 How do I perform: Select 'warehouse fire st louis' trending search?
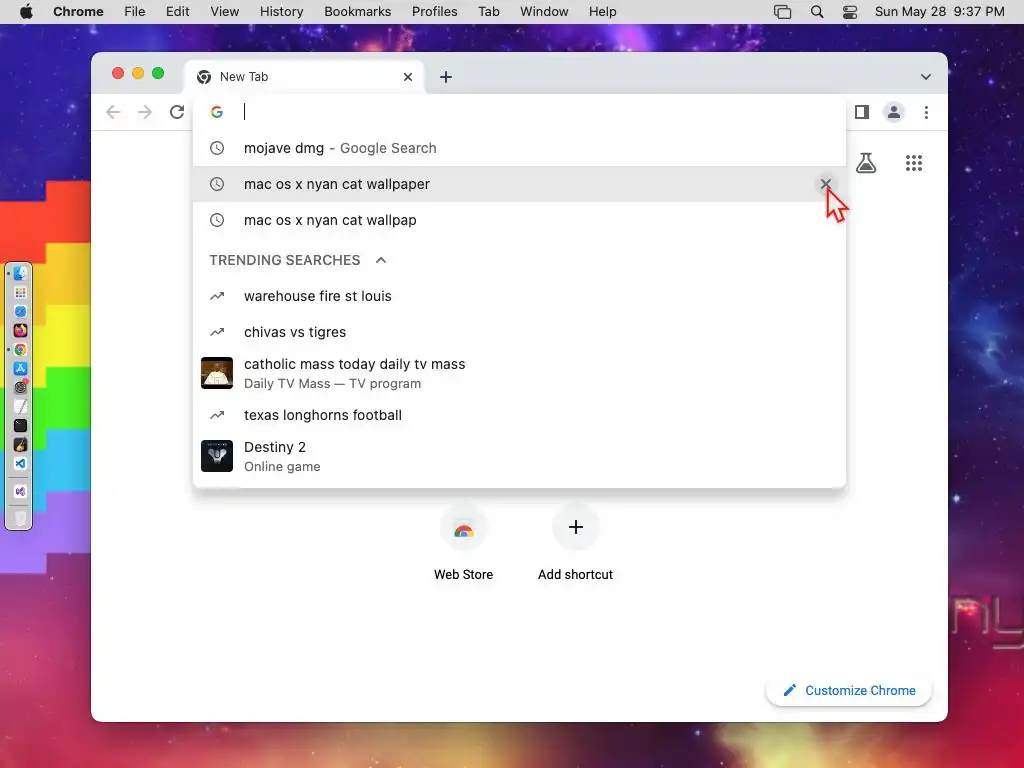pos(519,296)
